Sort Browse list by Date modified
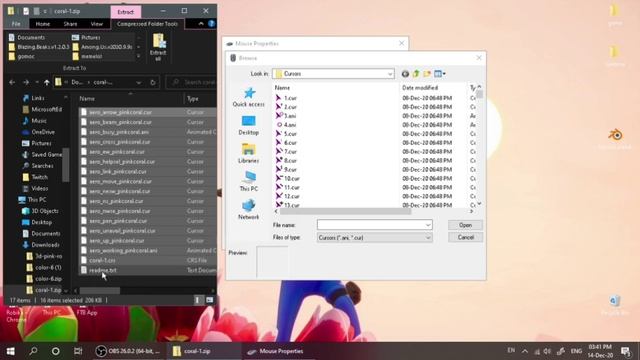 coord(420,88)
